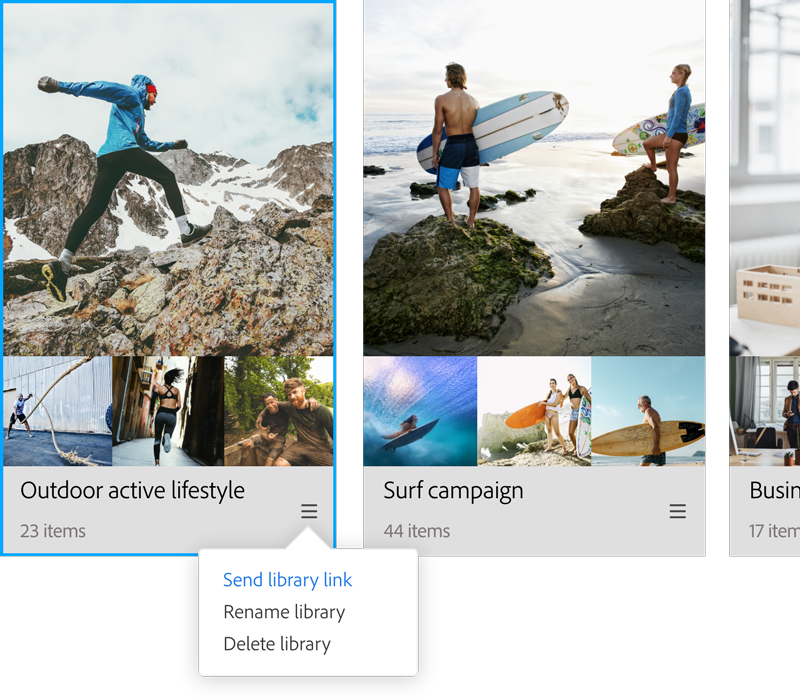The width and height of the screenshot is (800, 700).
Task: Open the Outdoor active lifestyle library menu icon
Action: click(x=309, y=512)
